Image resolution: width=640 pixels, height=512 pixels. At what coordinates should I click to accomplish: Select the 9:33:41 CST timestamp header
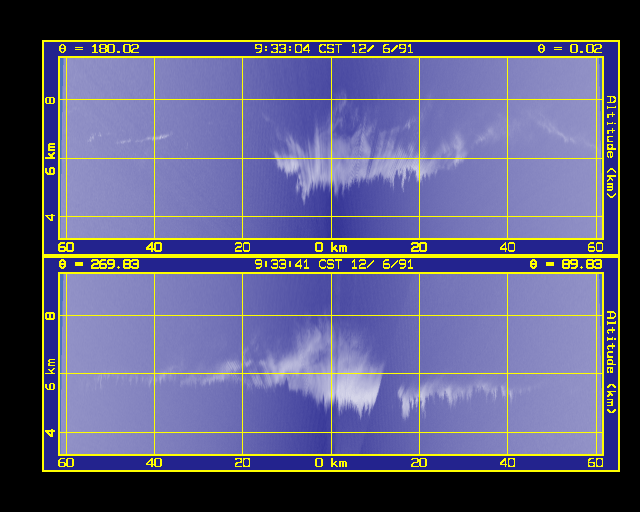point(333,265)
